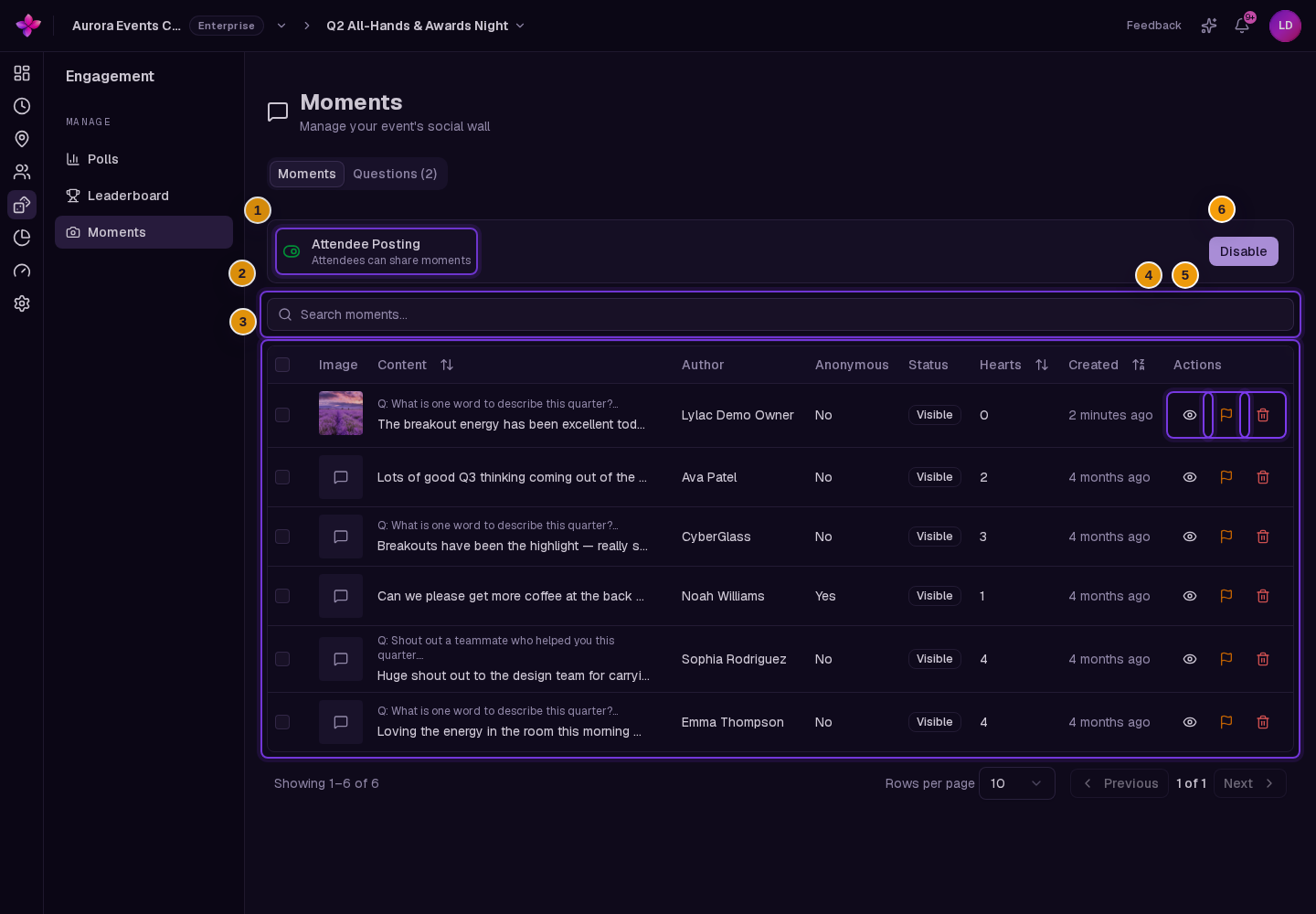Switch to the Questions (2) tab
The width and height of the screenshot is (1316, 914).
pyautogui.click(x=395, y=174)
